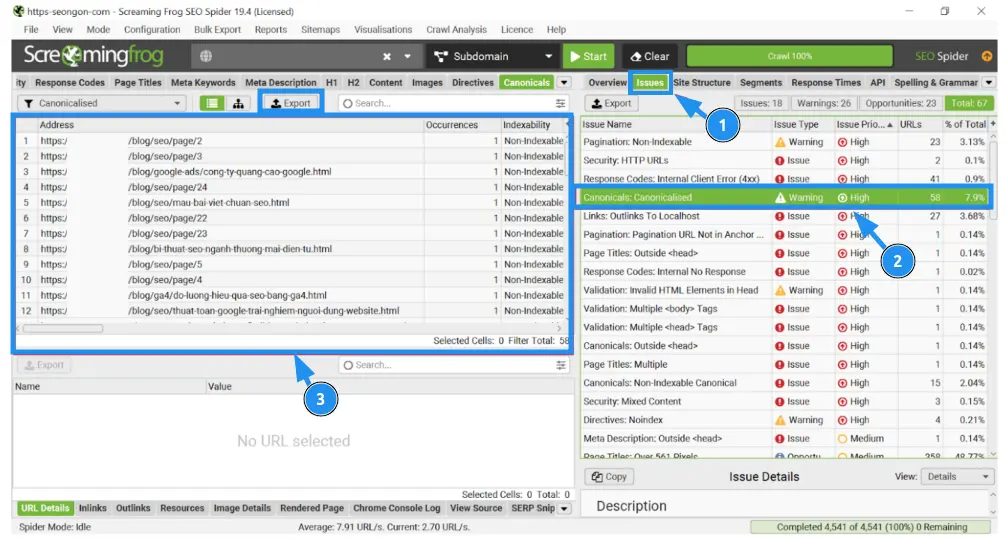Select the Links: Outlinks To Localhost row
This screenshot has height=540, width=1007.
point(676,216)
